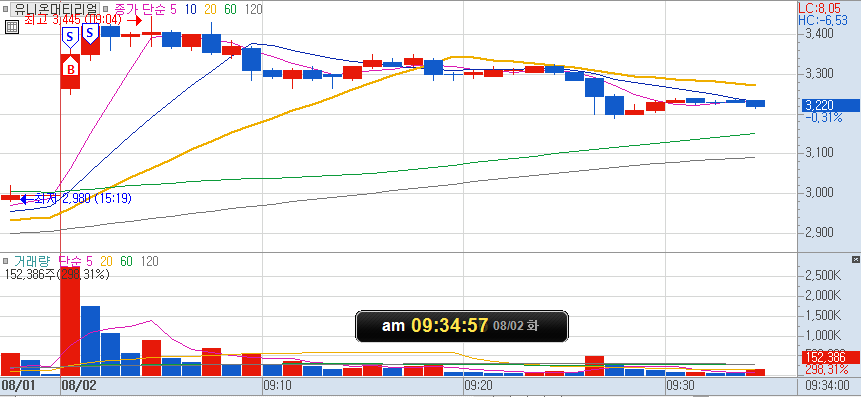Select the volume moving average 60 legend
This screenshot has height=397, width=861.
pos(126,261)
